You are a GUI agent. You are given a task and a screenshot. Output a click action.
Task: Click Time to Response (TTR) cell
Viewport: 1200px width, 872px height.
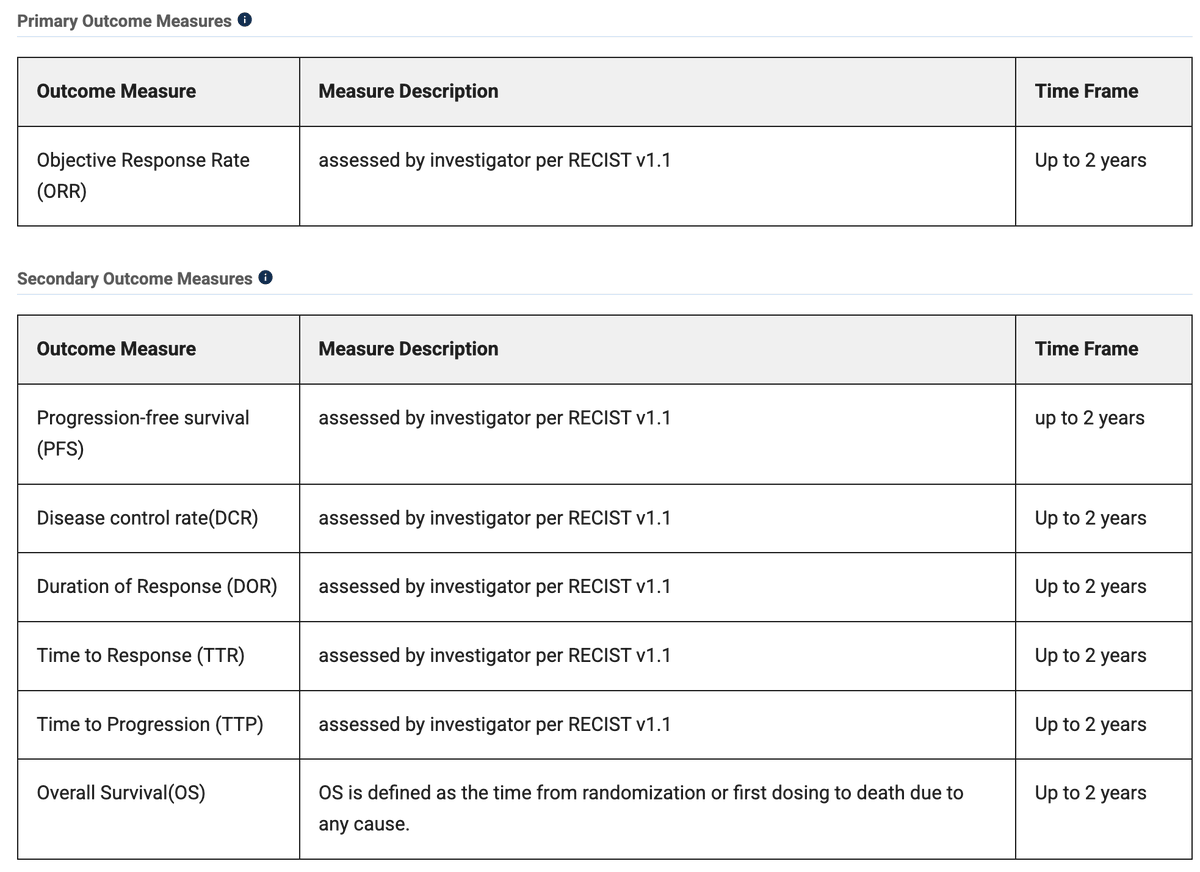pos(158,656)
